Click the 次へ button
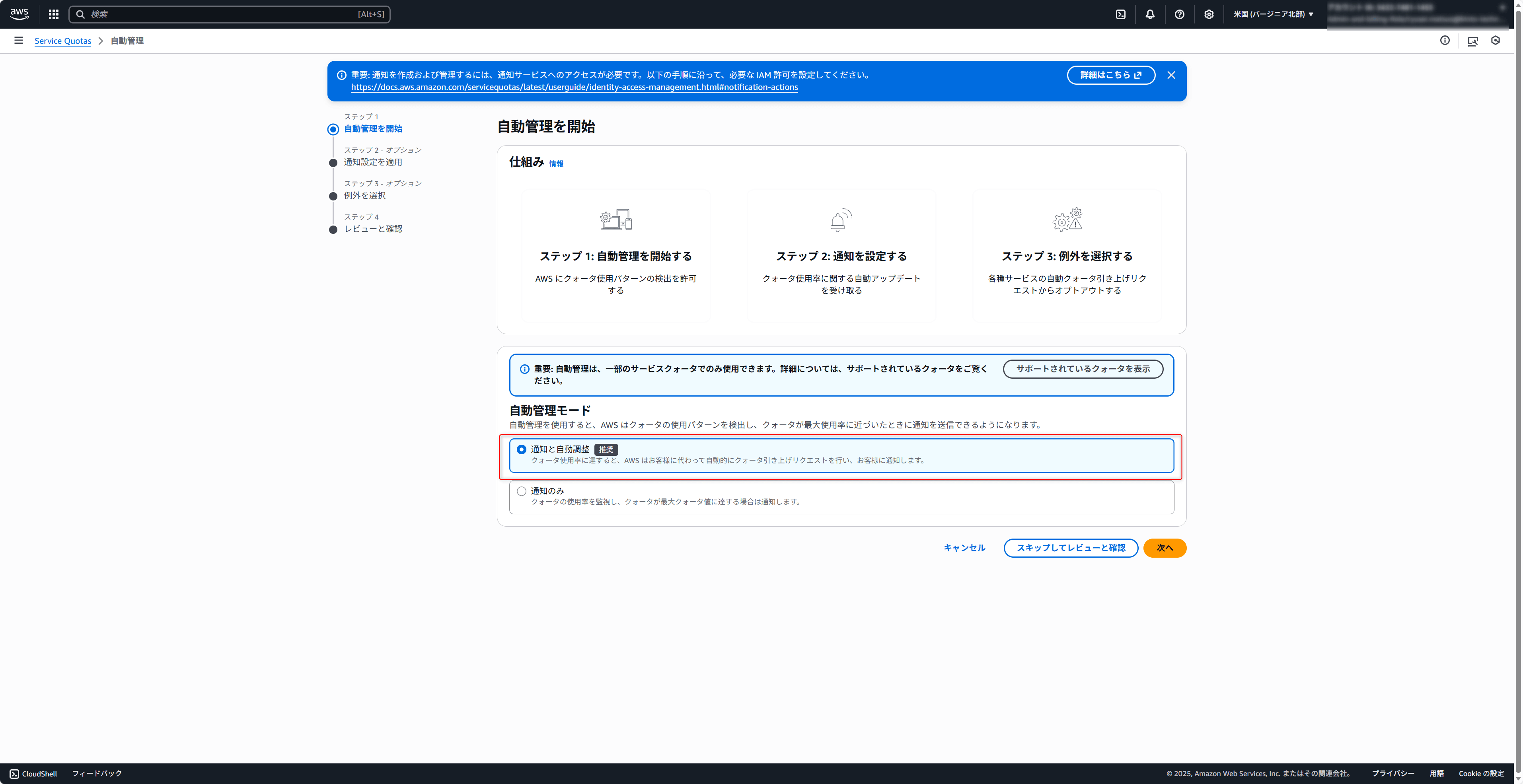Image resolution: width=1523 pixels, height=784 pixels. click(1165, 547)
